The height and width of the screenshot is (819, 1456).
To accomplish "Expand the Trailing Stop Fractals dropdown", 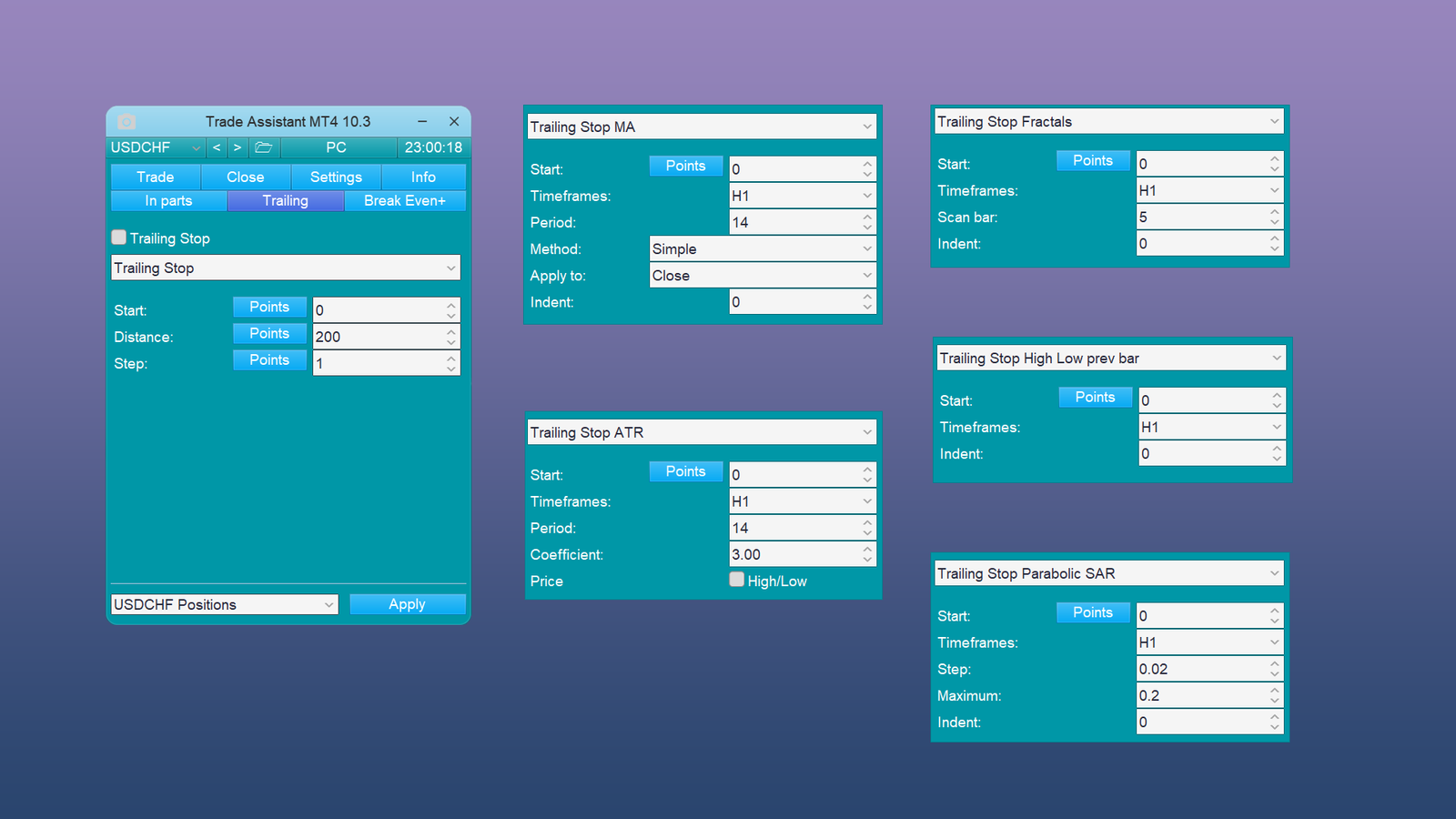I will (x=1109, y=121).
